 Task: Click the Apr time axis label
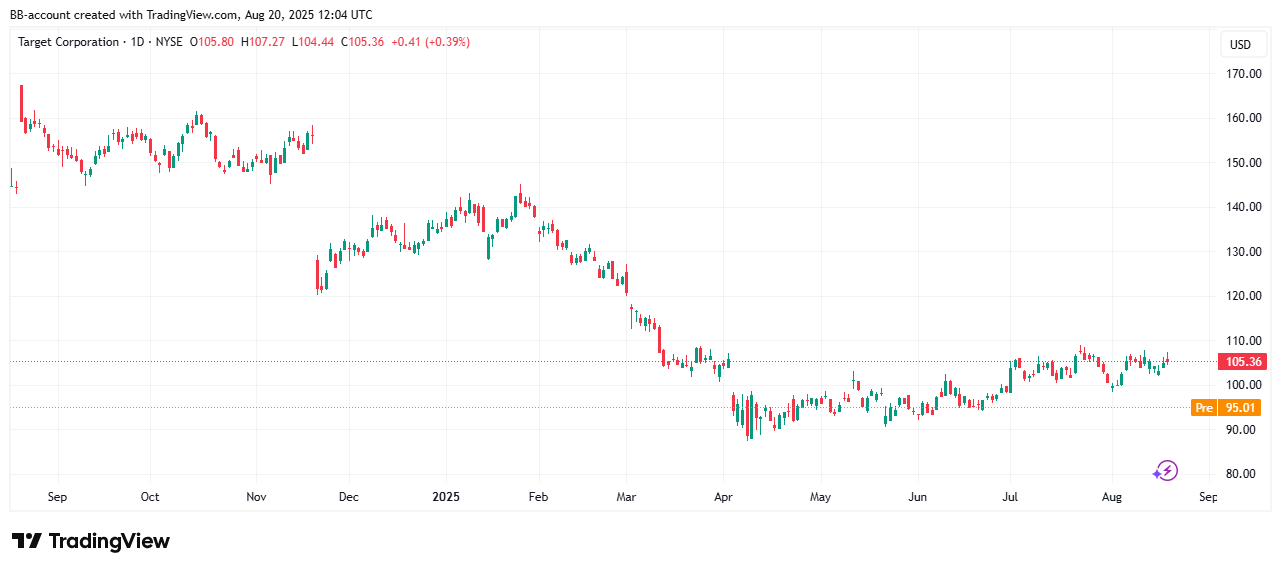722,496
